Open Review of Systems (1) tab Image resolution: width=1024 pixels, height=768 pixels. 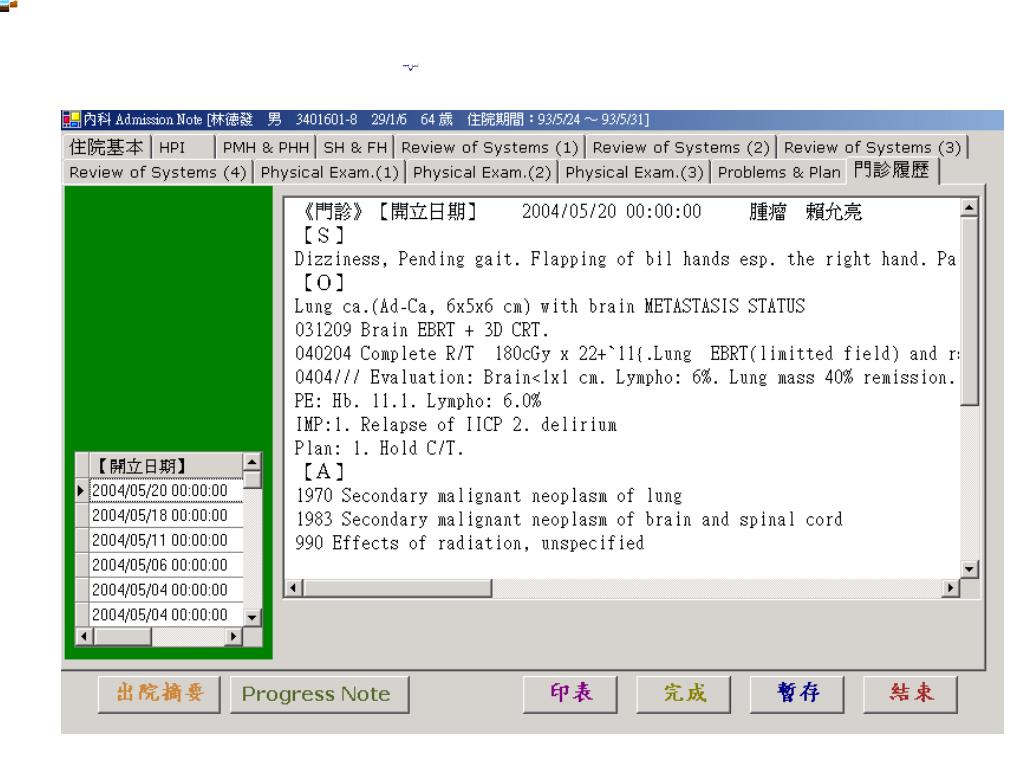click(489, 148)
